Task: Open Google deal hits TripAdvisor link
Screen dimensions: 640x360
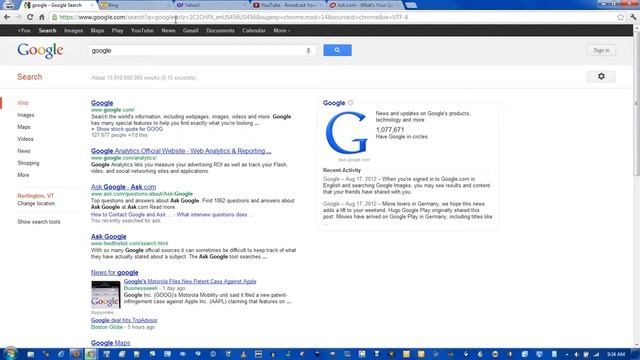Action: coord(124,320)
